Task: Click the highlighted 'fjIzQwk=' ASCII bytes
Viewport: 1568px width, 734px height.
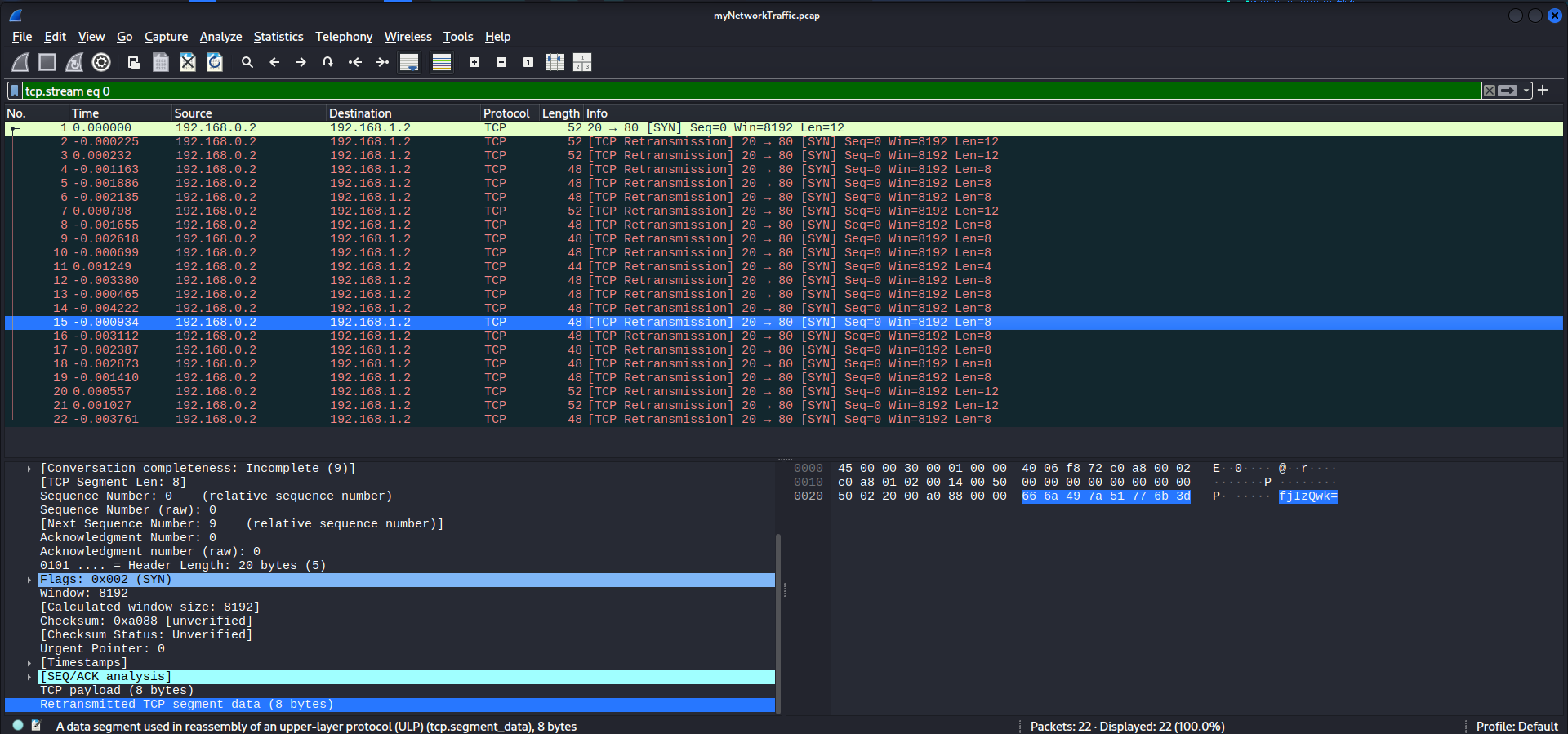Action: pyautogui.click(x=1308, y=496)
